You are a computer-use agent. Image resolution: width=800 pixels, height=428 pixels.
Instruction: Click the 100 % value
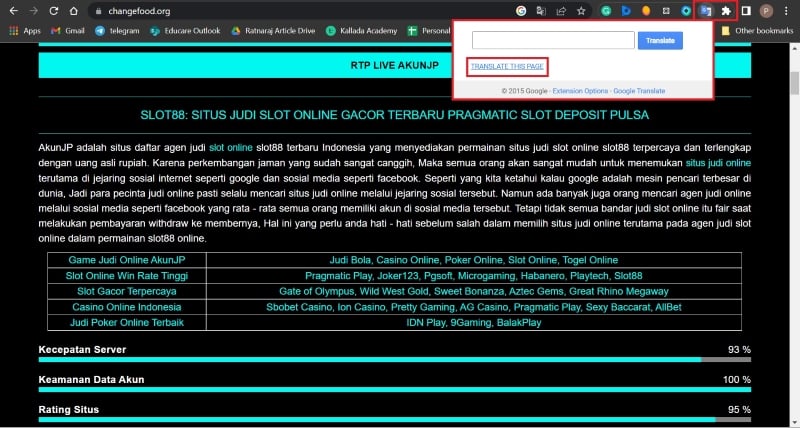pos(737,380)
